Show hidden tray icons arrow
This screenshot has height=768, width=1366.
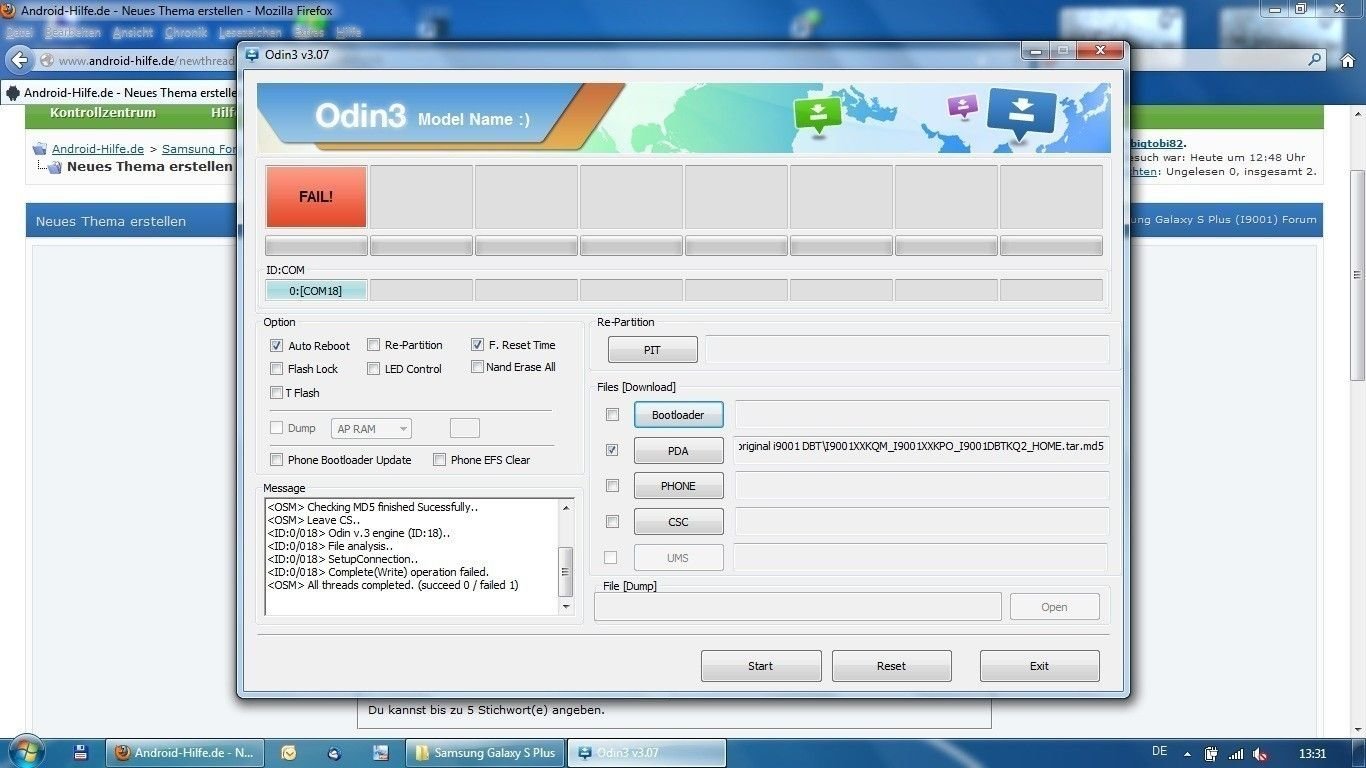(1186, 753)
